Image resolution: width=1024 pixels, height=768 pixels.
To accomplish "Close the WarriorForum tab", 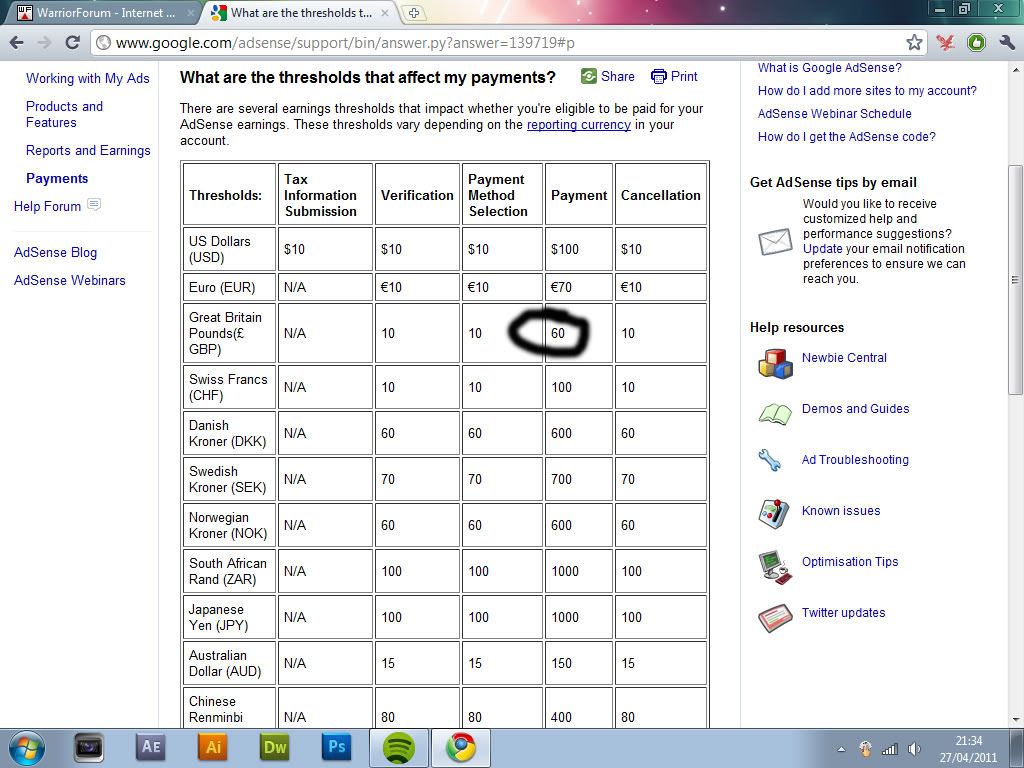I will pyautogui.click(x=190, y=13).
